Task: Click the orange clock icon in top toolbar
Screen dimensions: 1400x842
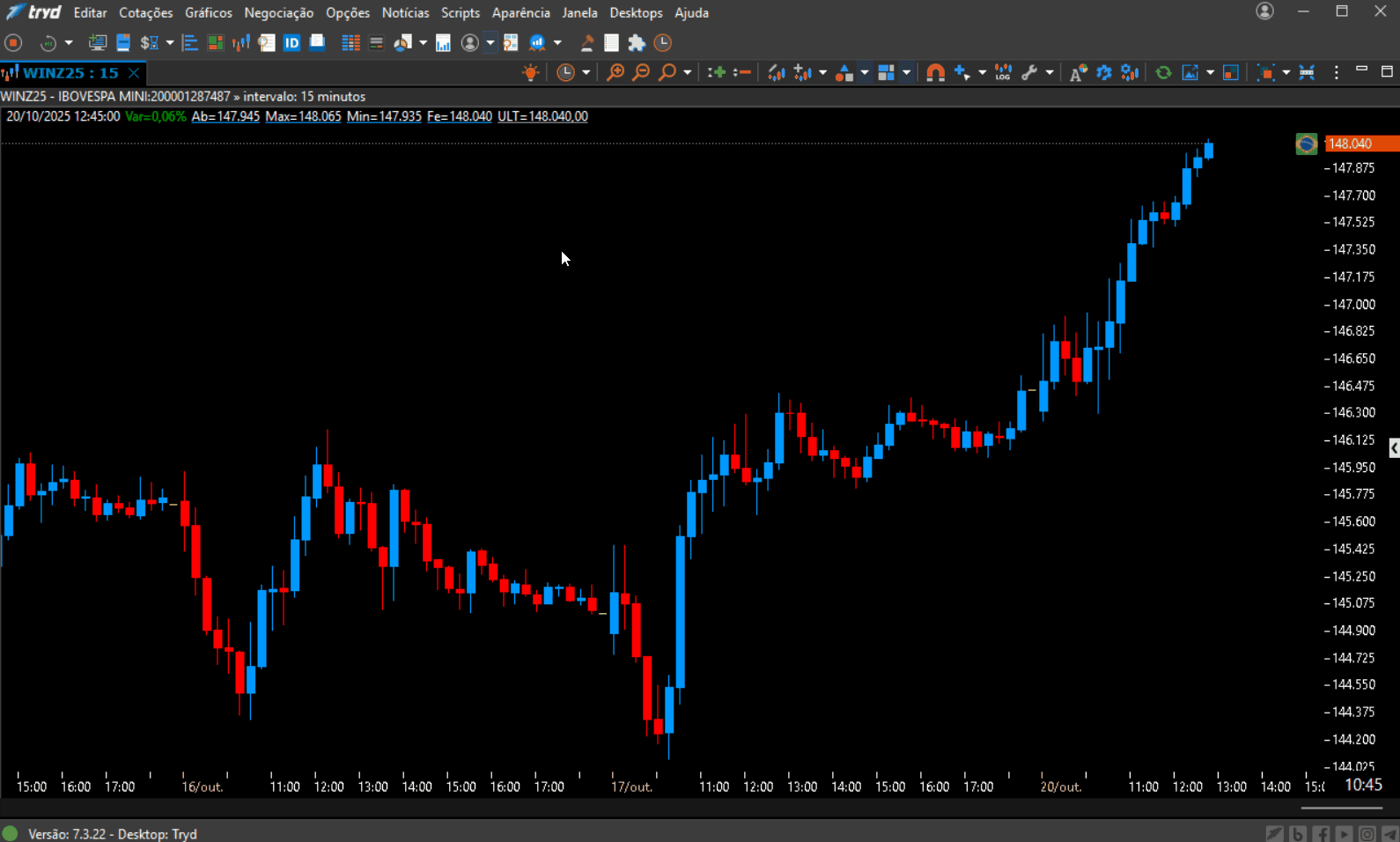Action: pos(663,42)
